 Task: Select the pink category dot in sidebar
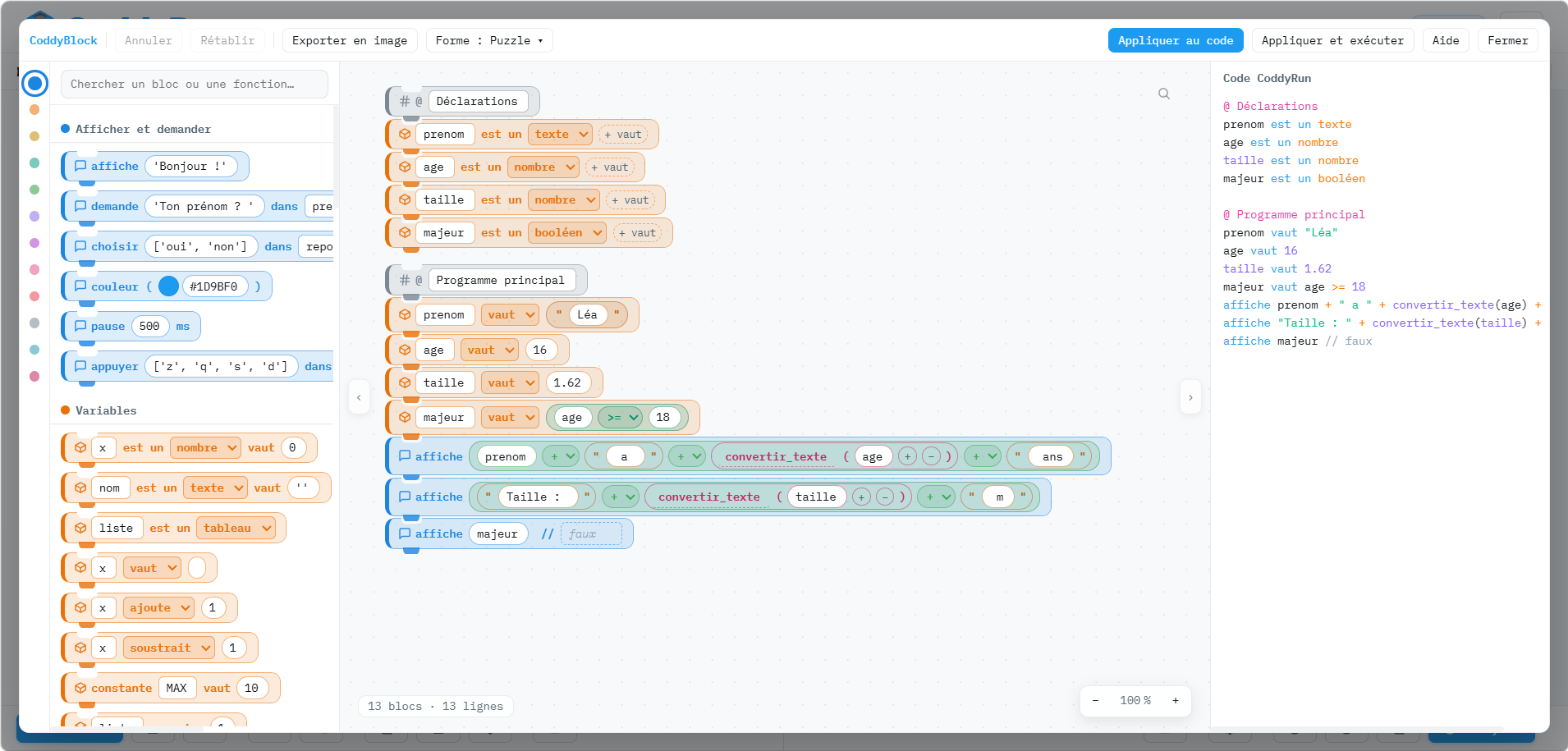34,269
